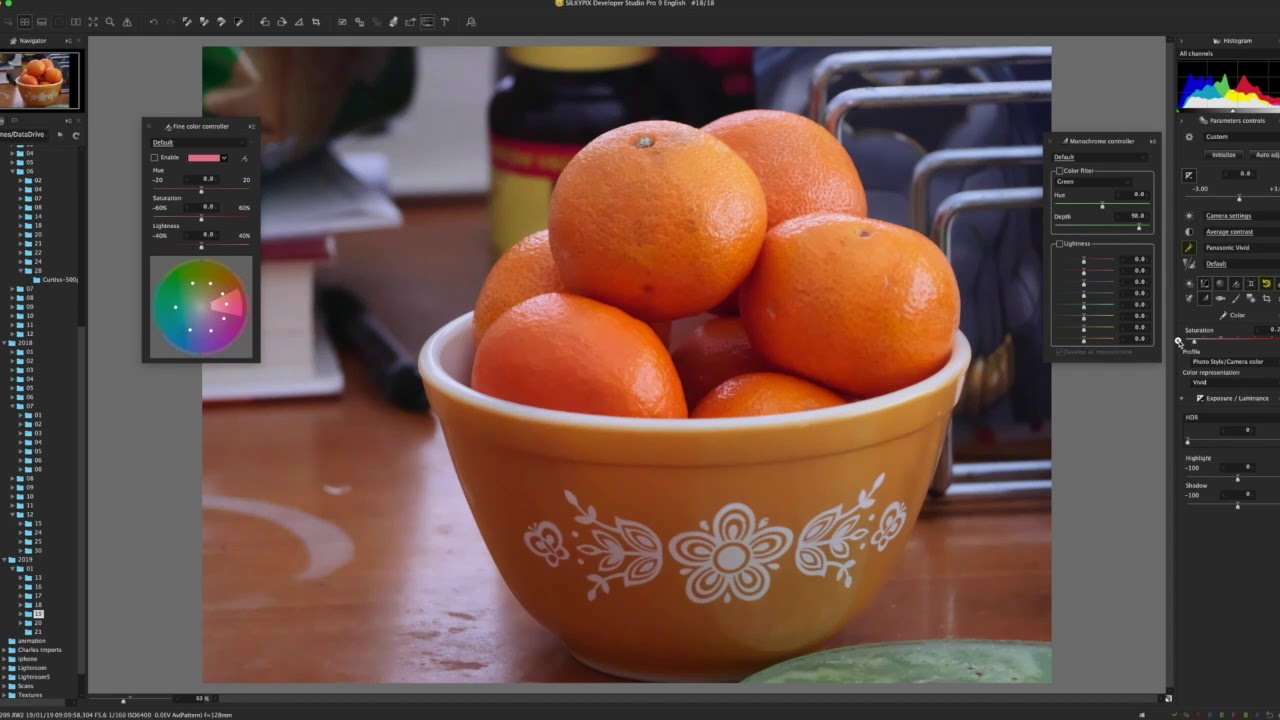Rotate image left using toolbar icon
This screenshot has width=1280, height=720.
(265, 21)
